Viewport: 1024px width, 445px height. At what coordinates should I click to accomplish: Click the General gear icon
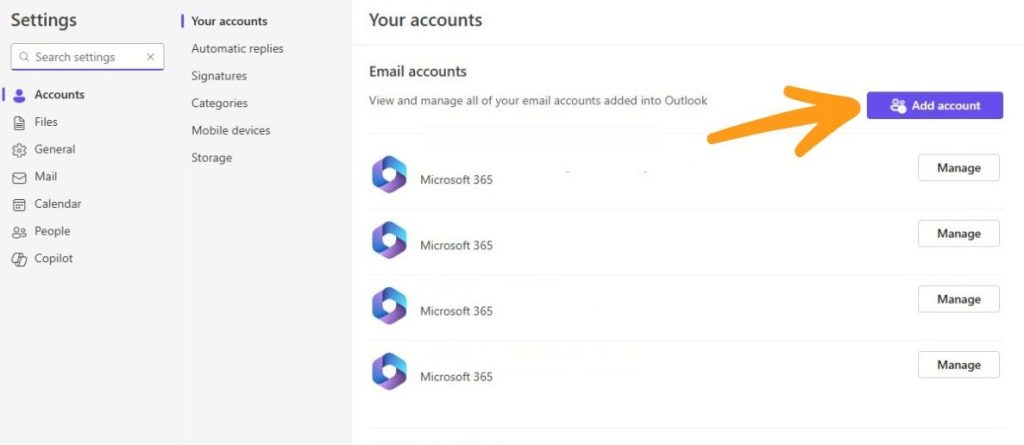pyautogui.click(x=20, y=150)
